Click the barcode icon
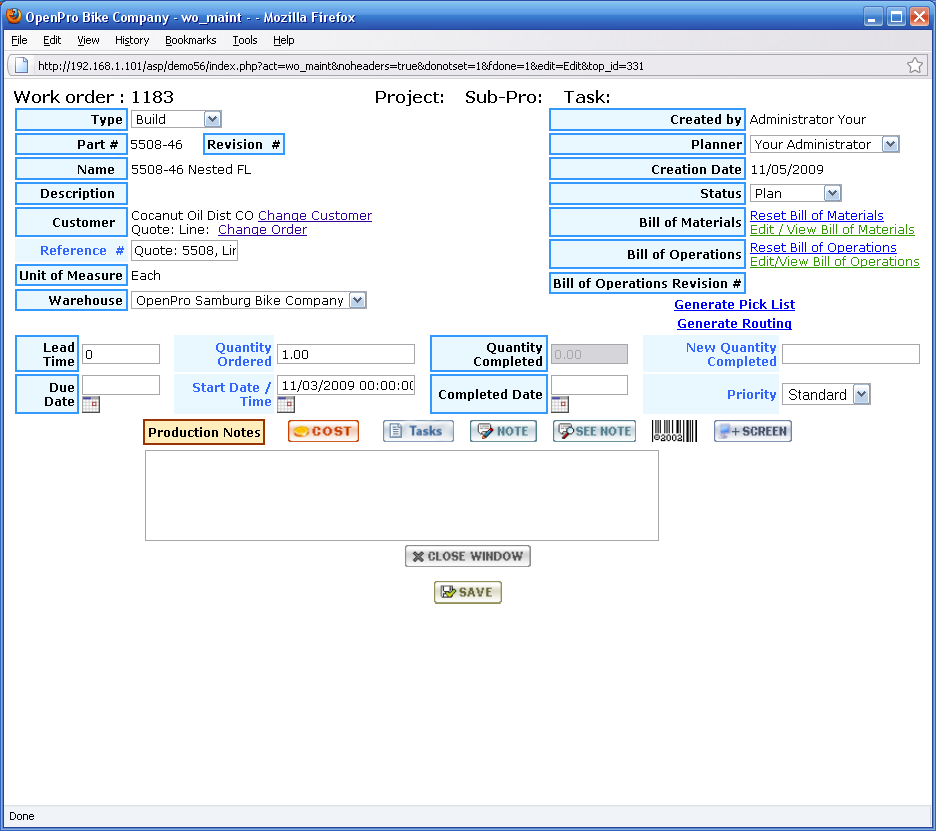Screen dimensions: 936x831 click(x=674, y=431)
